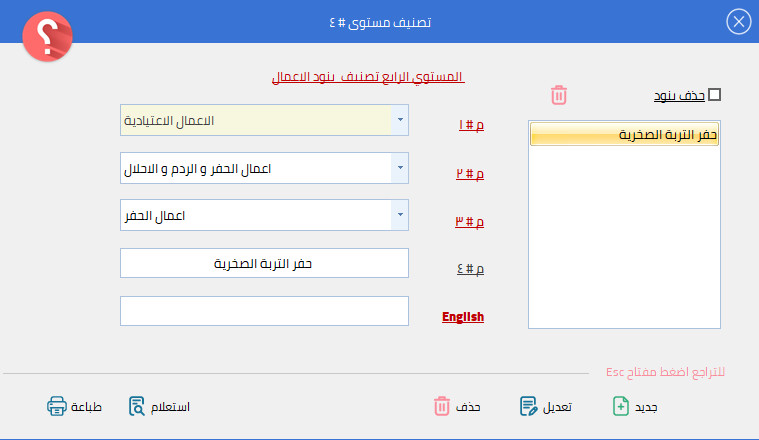Image resolution: width=759 pixels, height=440 pixels.
Task: Click the print (طباعة) printer icon
Action: click(x=56, y=406)
